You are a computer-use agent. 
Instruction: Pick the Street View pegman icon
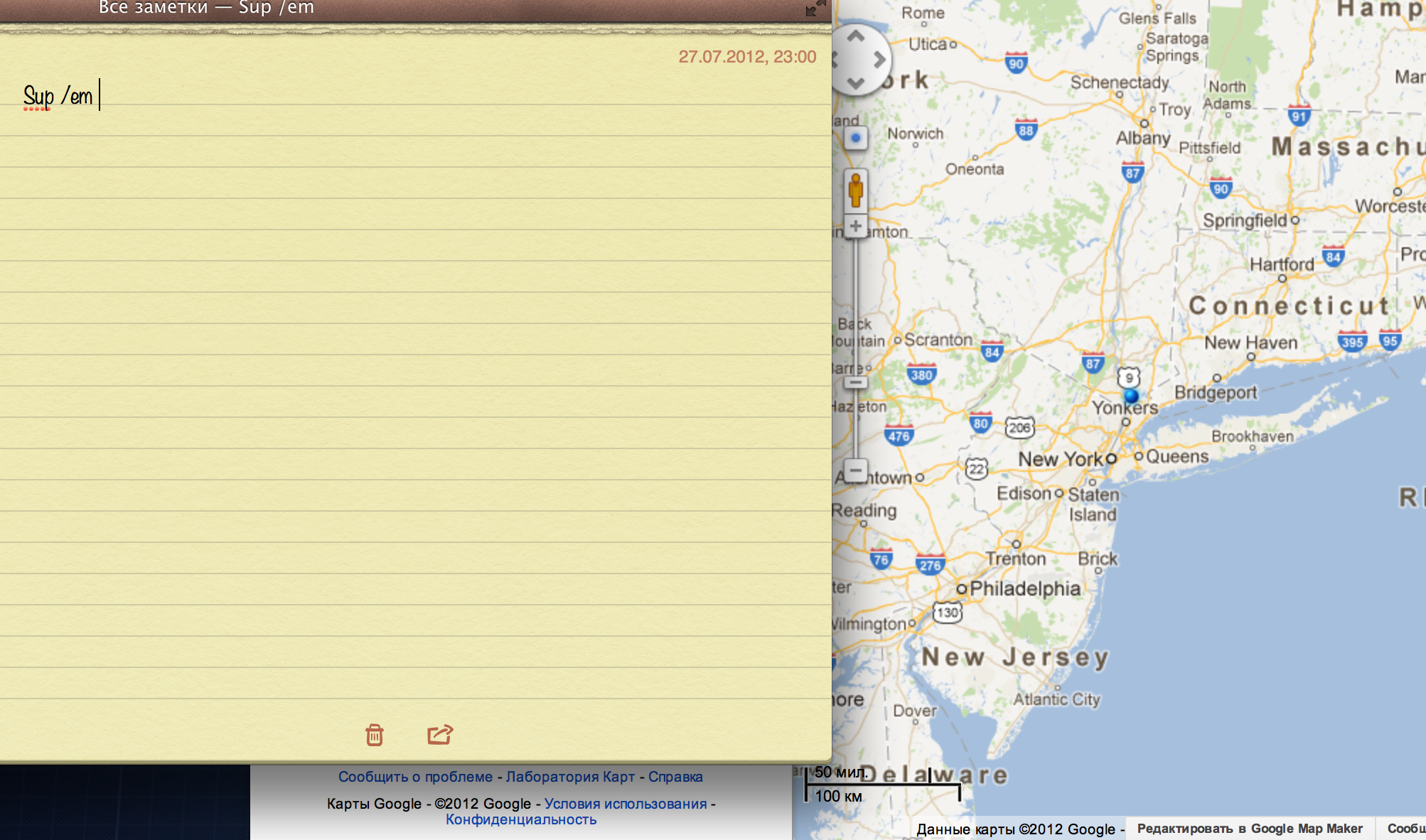tap(856, 190)
